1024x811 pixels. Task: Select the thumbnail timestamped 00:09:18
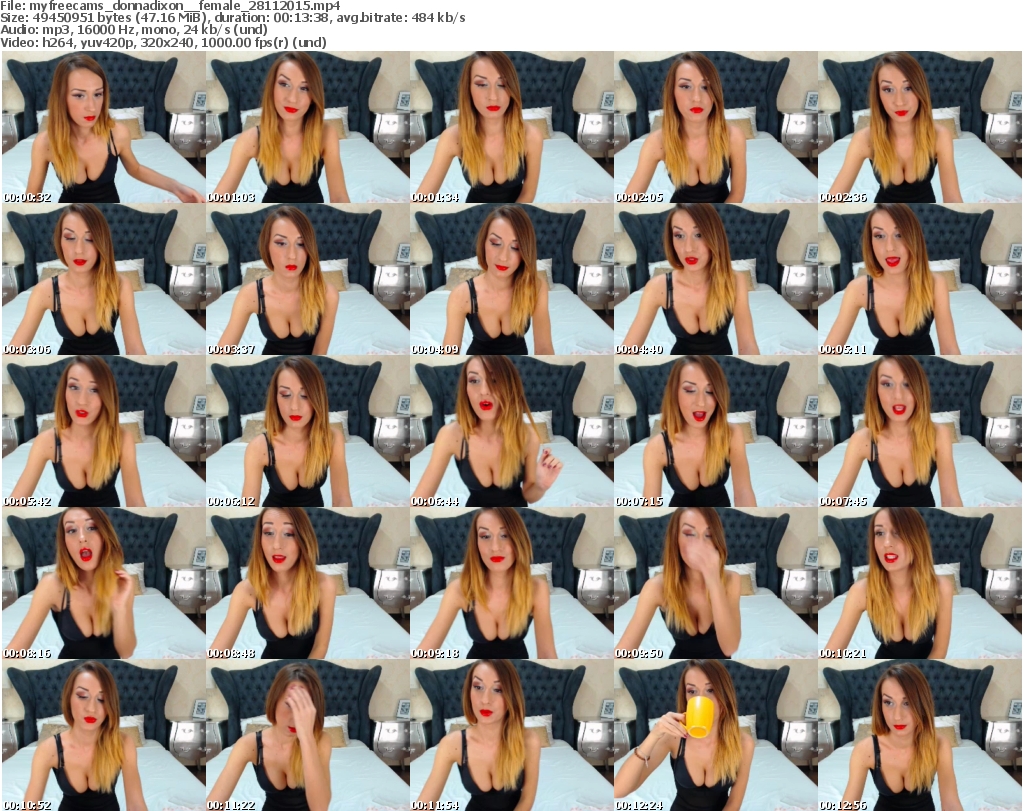click(x=511, y=584)
